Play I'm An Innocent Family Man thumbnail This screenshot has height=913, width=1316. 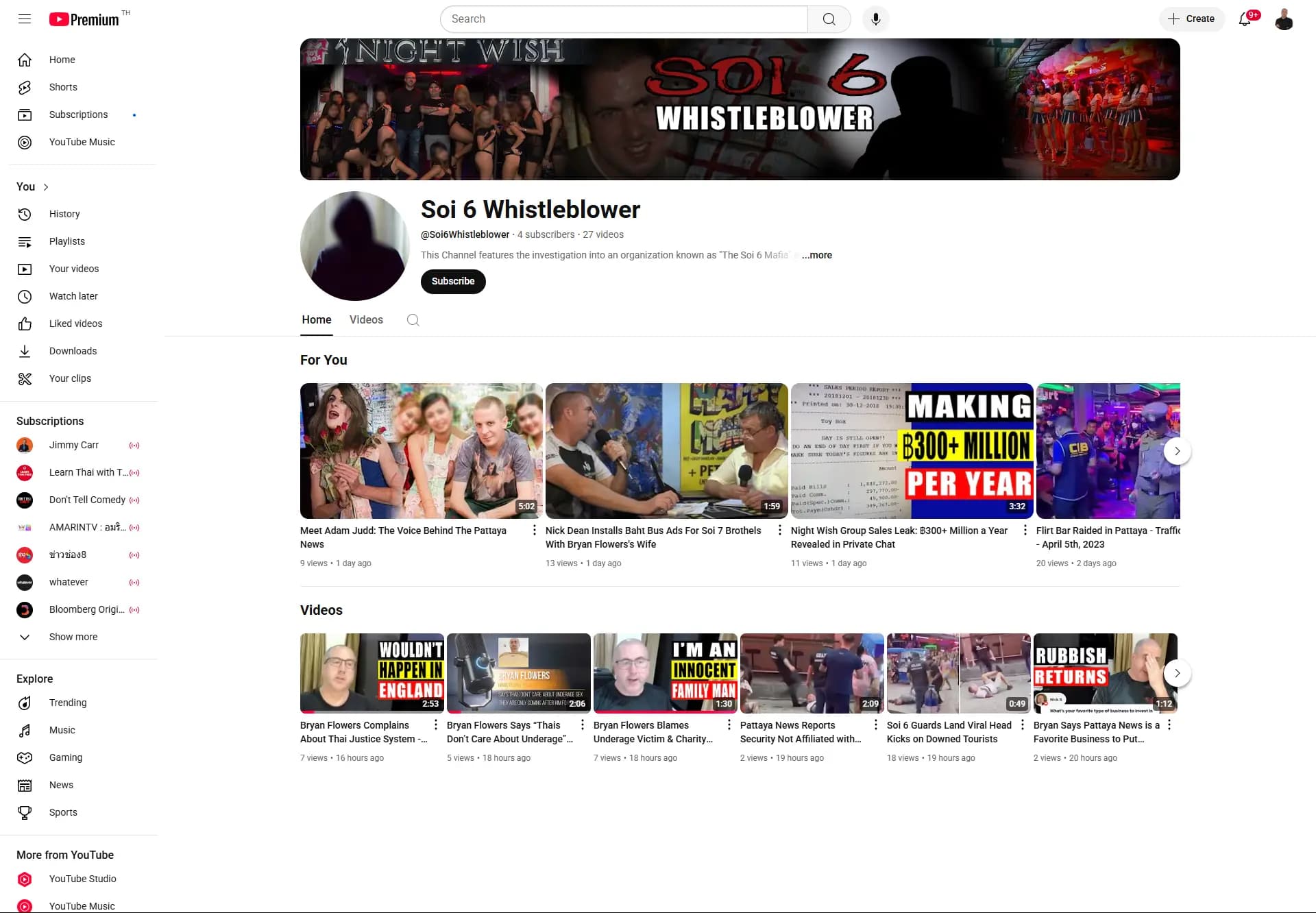pyautogui.click(x=666, y=673)
